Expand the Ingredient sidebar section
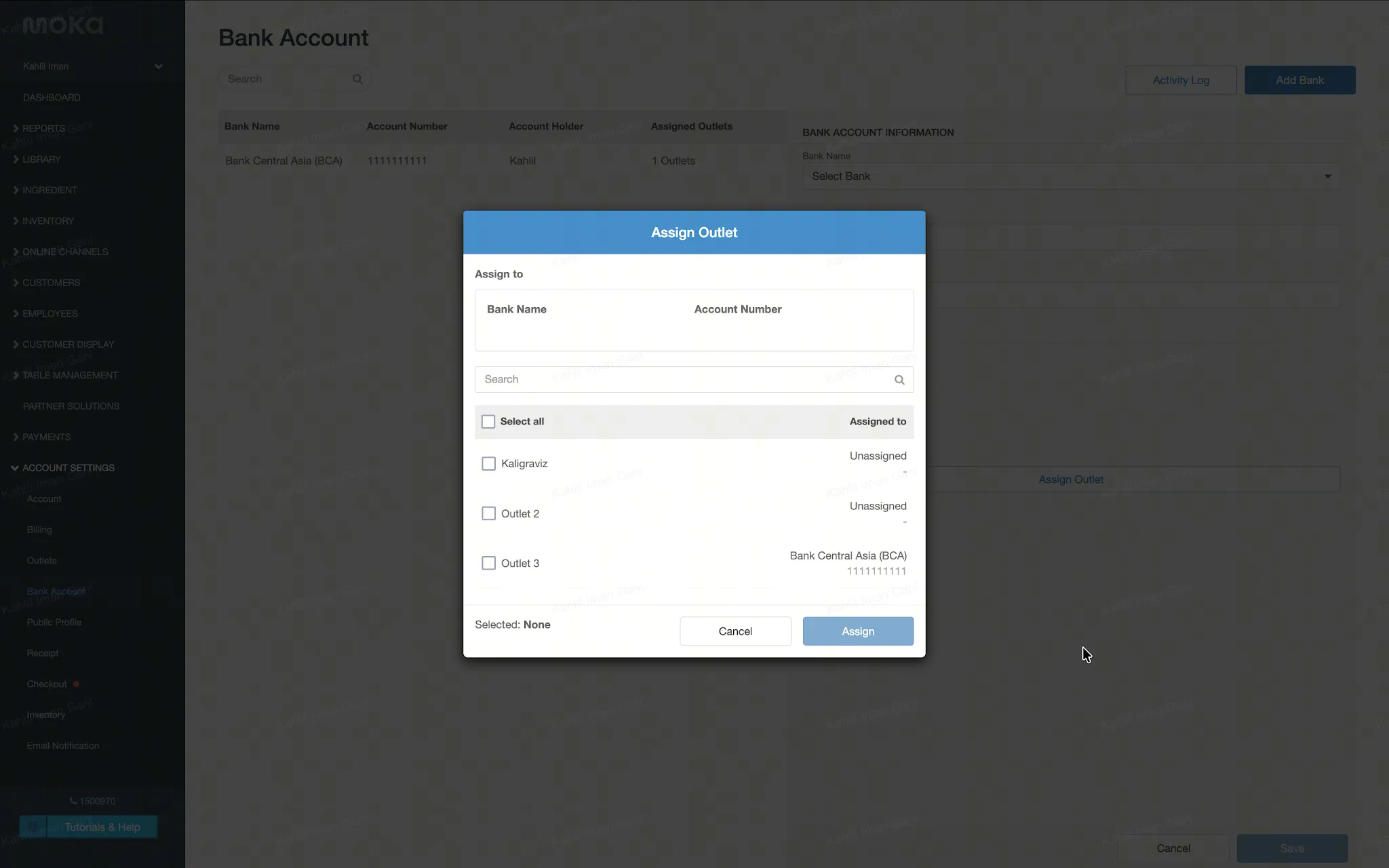The height and width of the screenshot is (868, 1389). [50, 190]
